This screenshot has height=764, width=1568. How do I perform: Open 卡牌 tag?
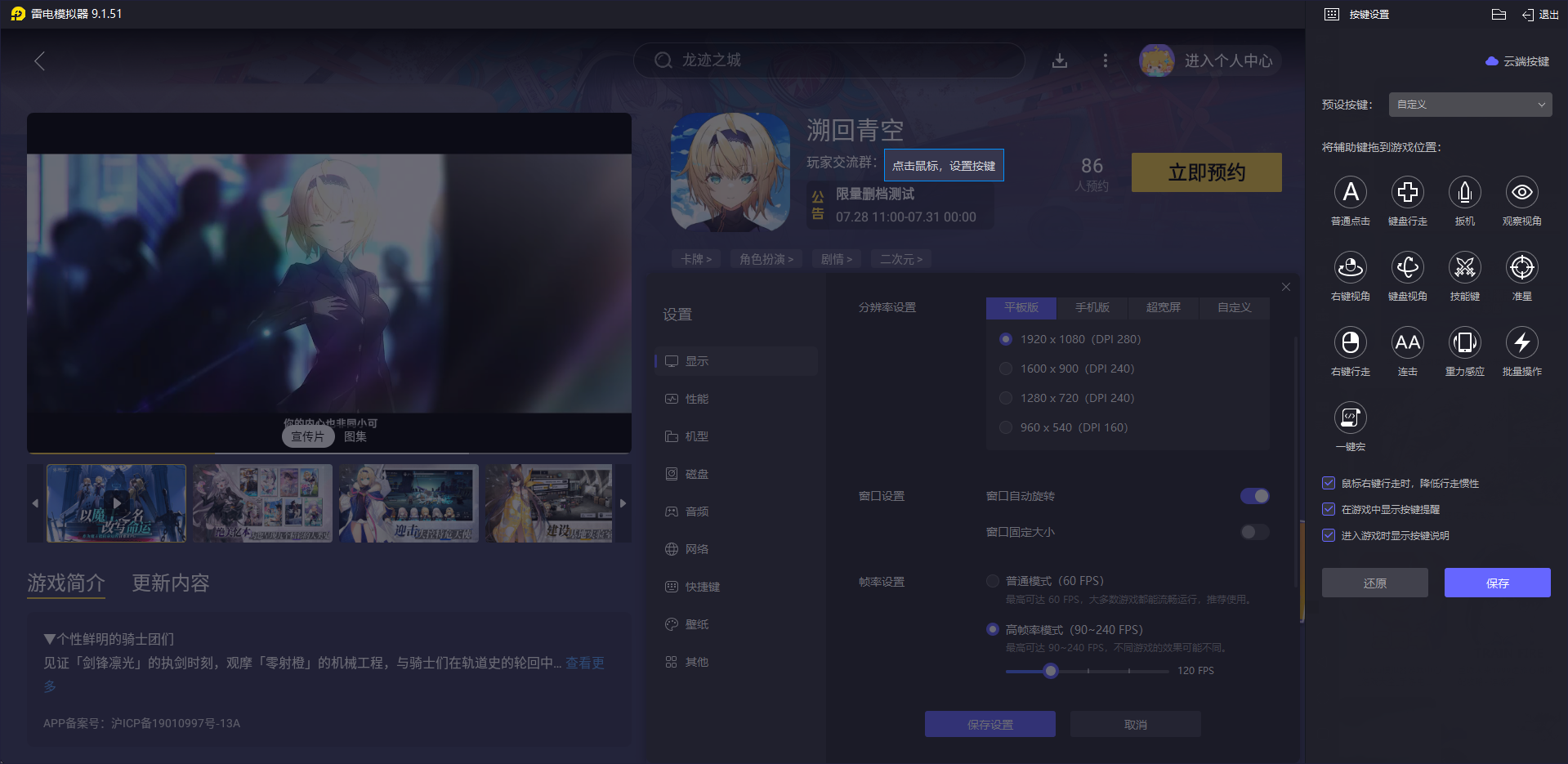click(697, 259)
